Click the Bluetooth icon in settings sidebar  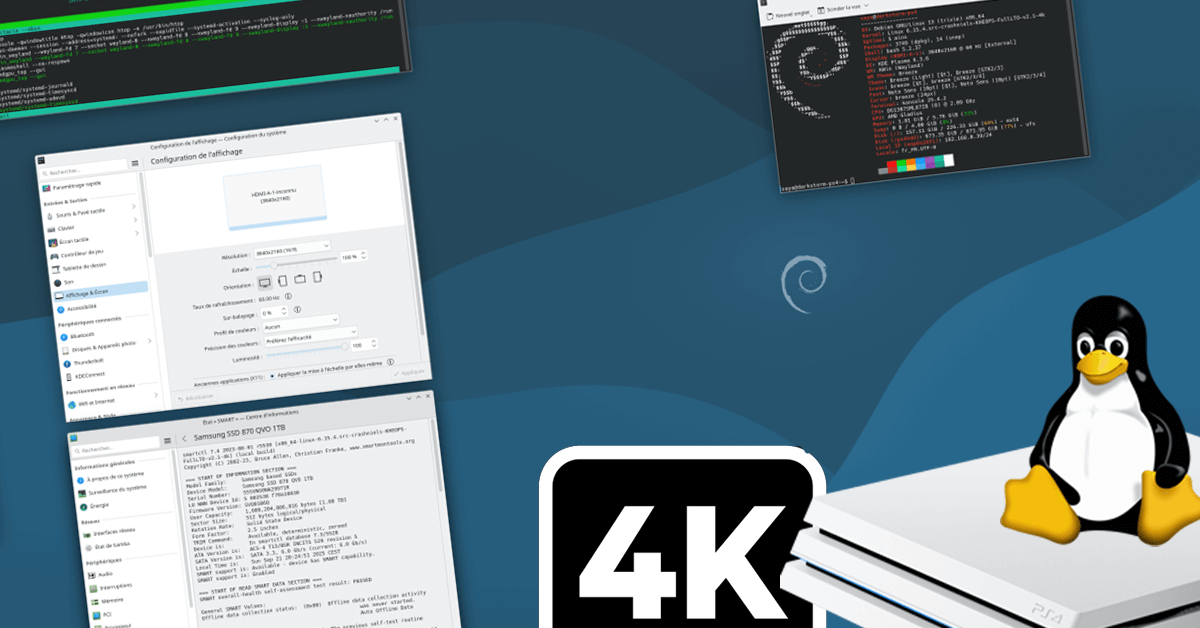tap(63, 334)
